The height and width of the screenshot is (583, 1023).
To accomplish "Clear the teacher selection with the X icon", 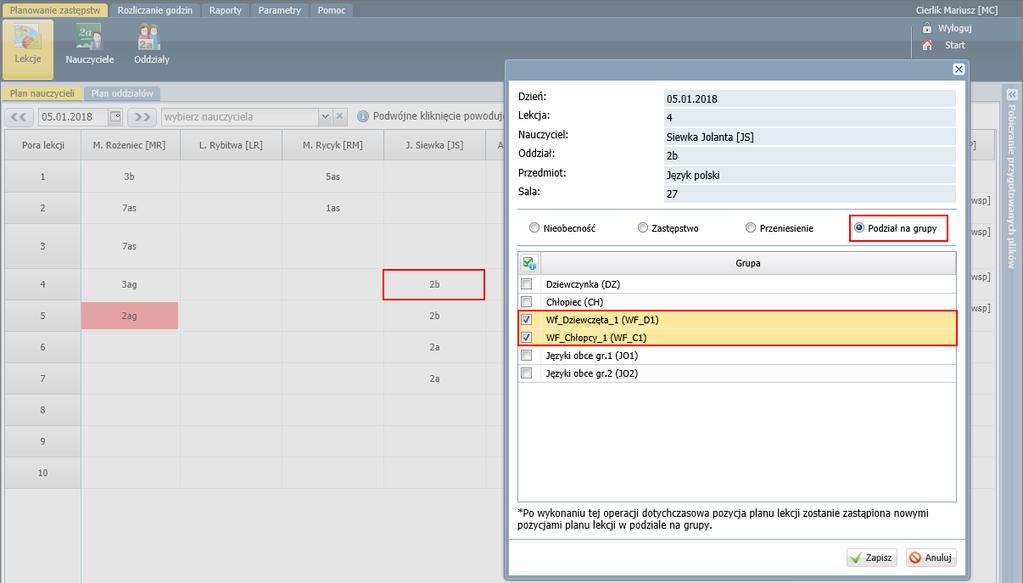I will pyautogui.click(x=339, y=117).
